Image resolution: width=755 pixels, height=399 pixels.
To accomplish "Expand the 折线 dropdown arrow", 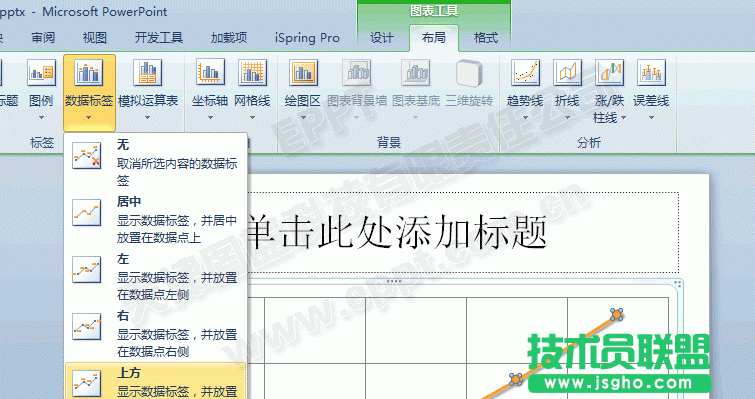I will [567, 117].
